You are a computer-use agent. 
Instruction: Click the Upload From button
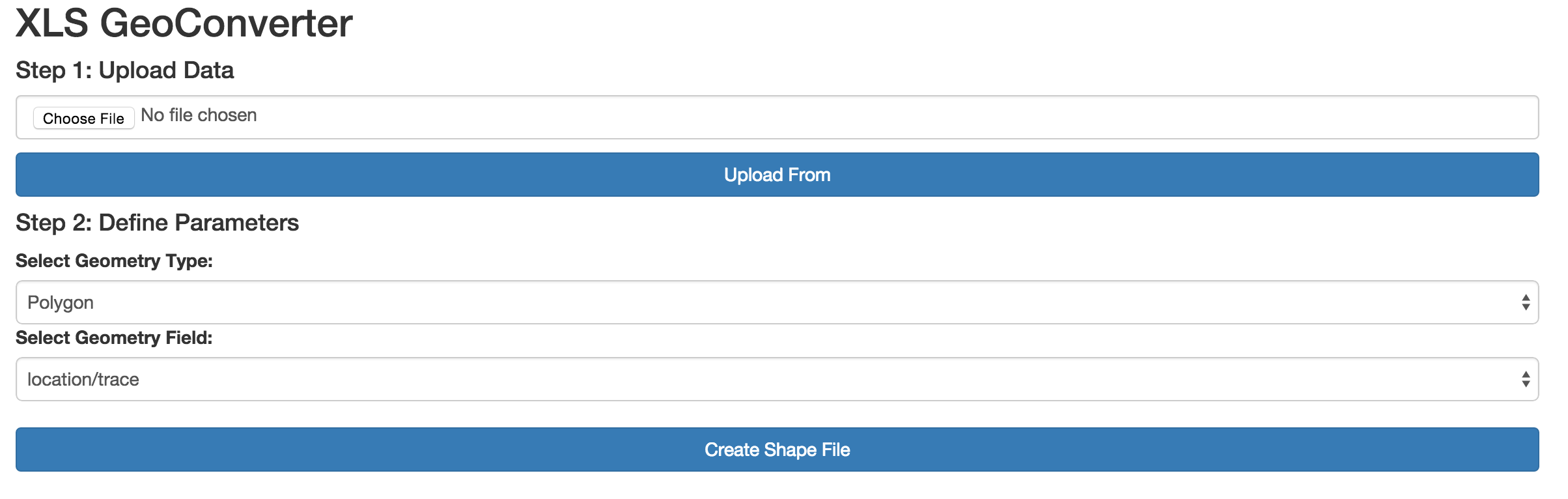pos(777,175)
